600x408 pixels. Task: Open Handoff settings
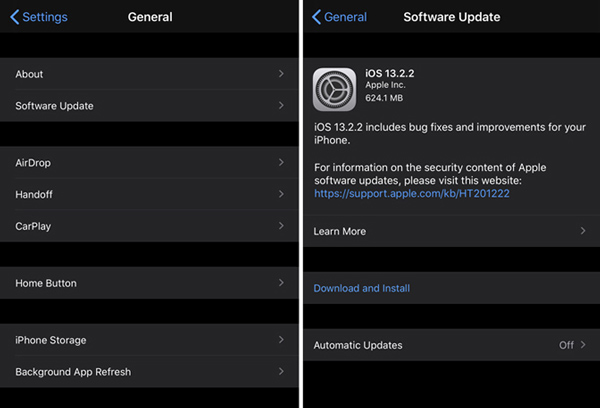(149, 194)
